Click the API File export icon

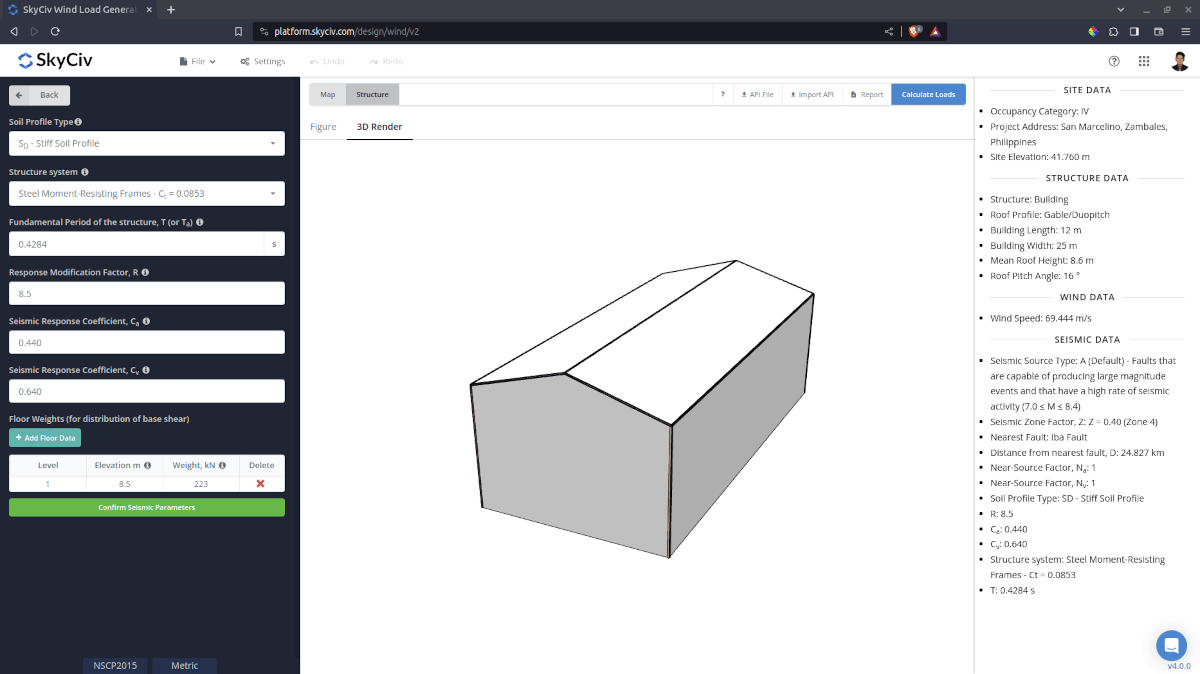pyautogui.click(x=758, y=94)
